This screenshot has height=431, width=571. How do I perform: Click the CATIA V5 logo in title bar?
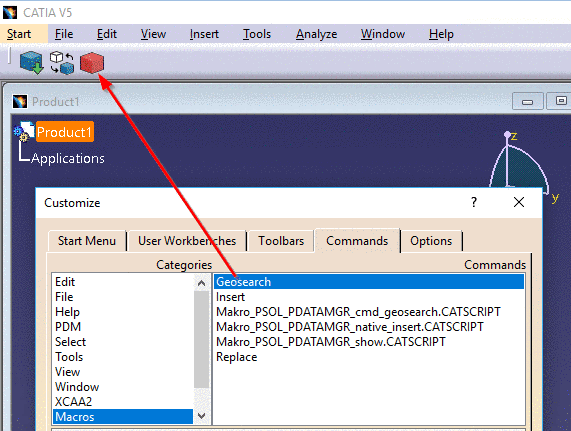(x=10, y=13)
